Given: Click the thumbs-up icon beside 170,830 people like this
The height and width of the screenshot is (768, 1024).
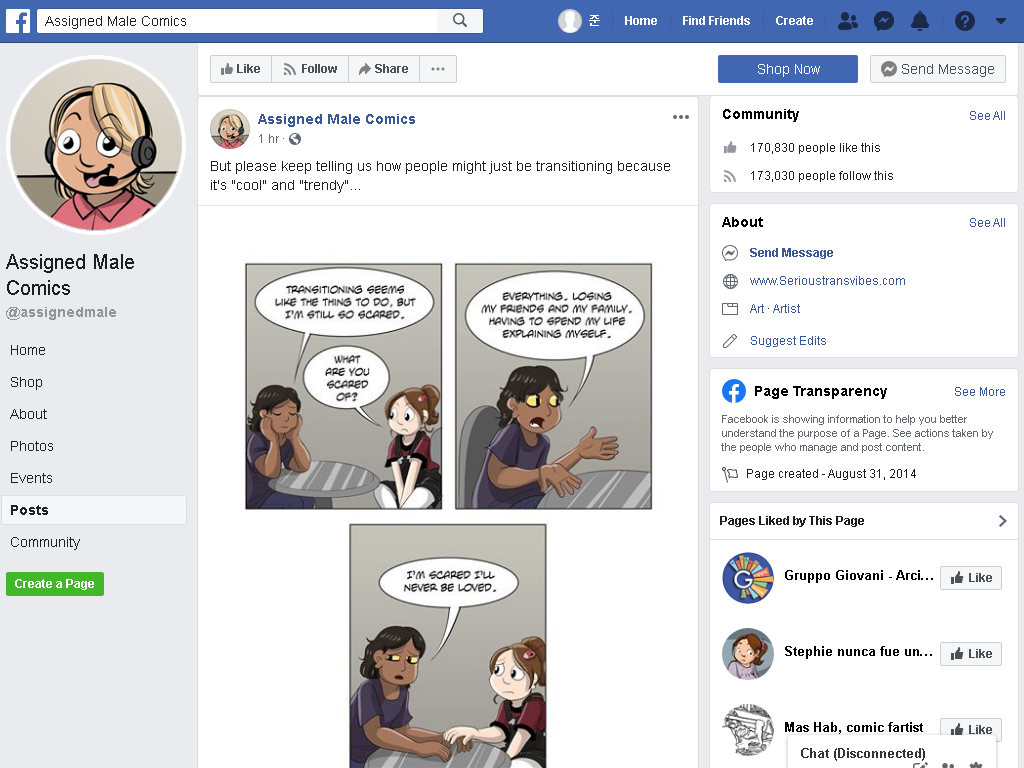Looking at the screenshot, I should 730,148.
